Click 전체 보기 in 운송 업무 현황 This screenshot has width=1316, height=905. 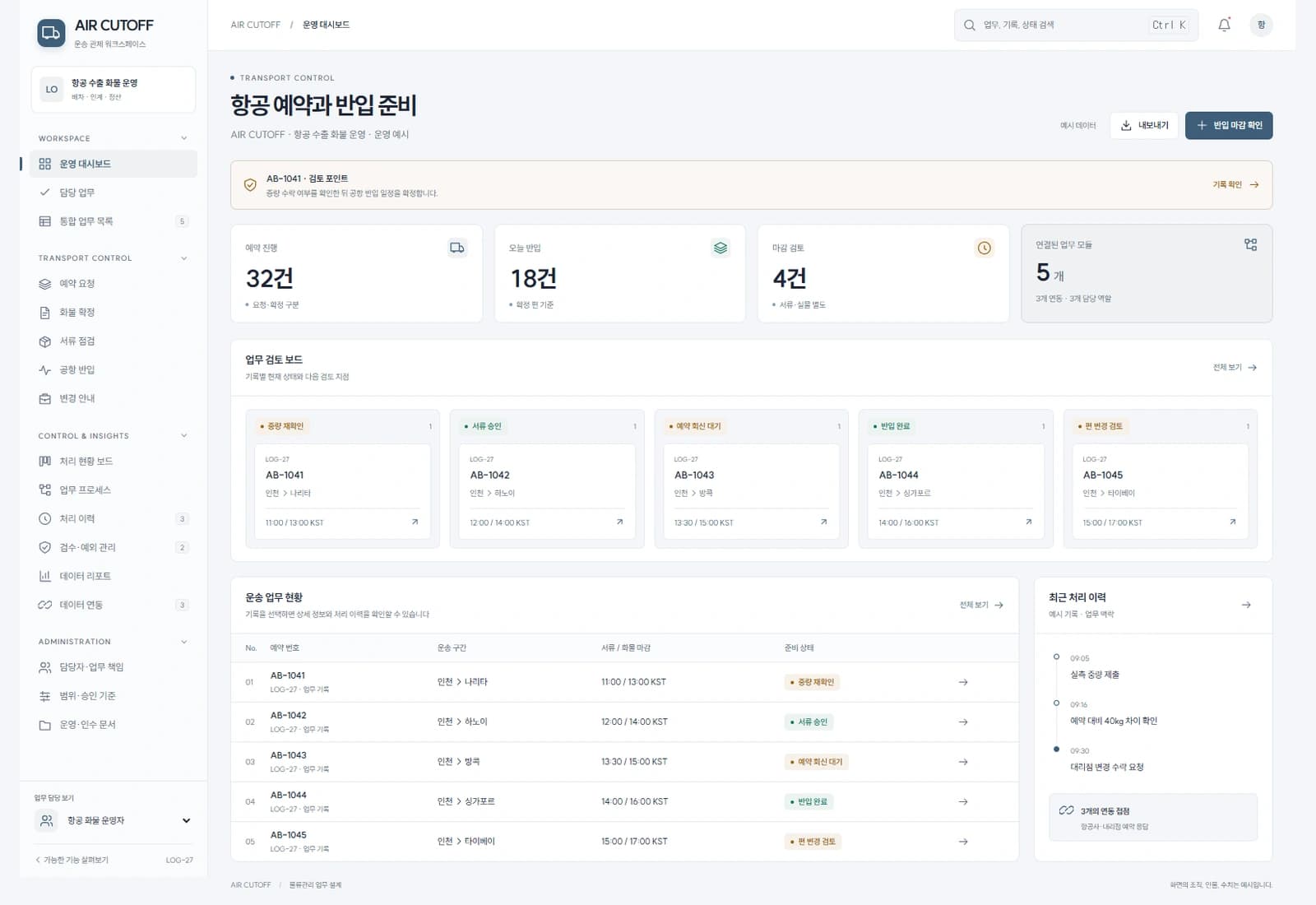[x=981, y=605]
